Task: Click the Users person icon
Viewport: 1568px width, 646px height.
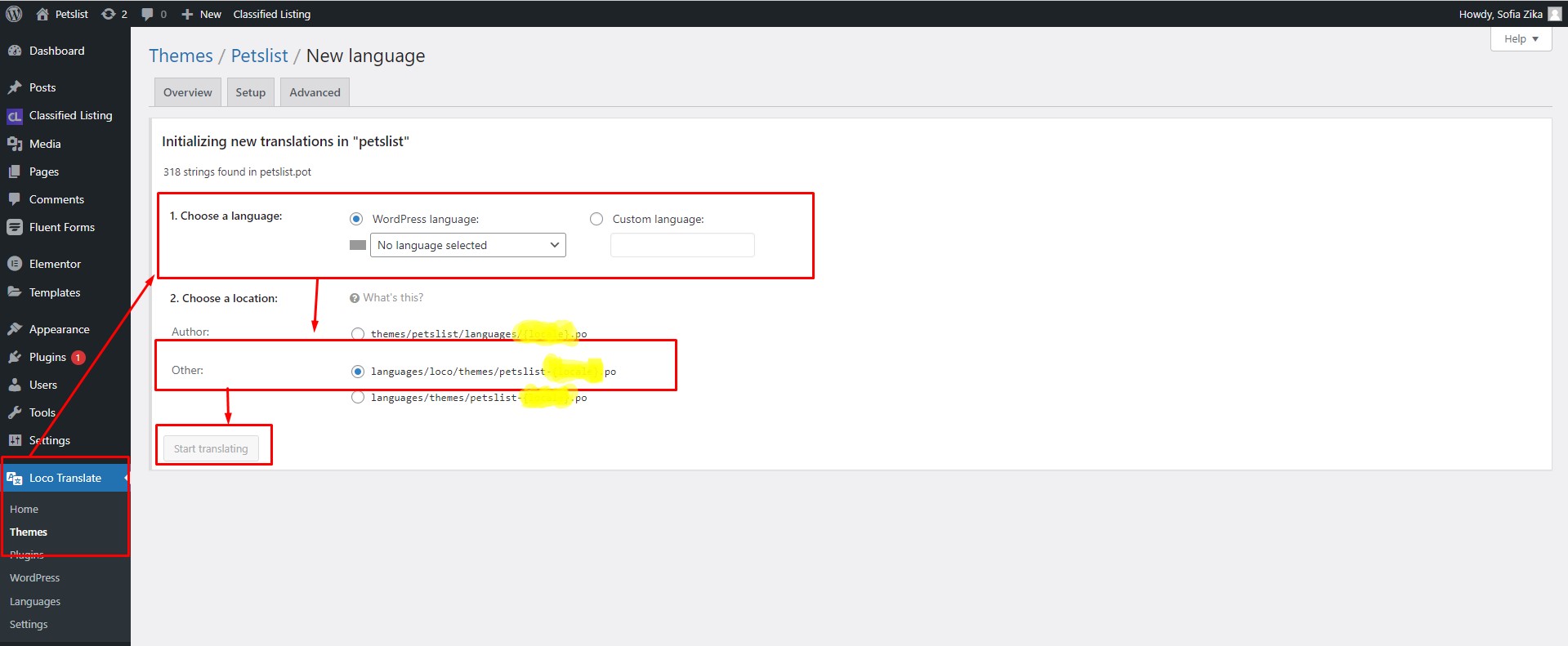Action: point(15,385)
